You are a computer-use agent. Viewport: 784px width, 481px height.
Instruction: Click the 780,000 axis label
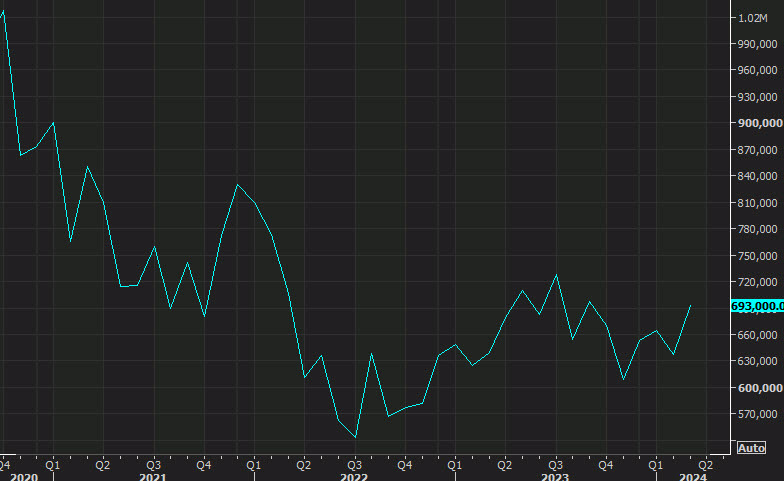click(757, 229)
